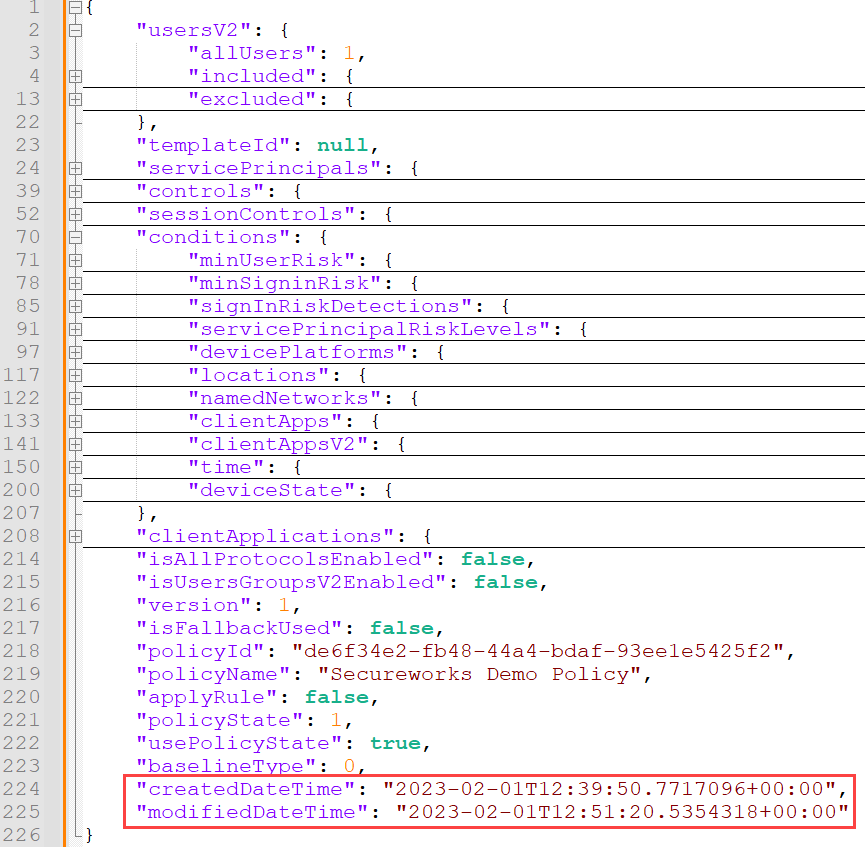Expand the "servicePrincipals" fold marker
Image resolution: width=865 pixels, height=847 pixels.
(76, 168)
